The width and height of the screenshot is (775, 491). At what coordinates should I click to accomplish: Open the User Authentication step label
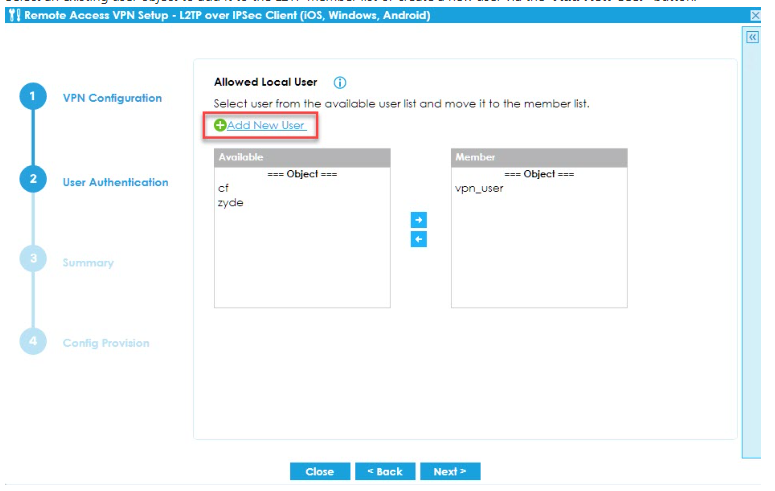(115, 182)
